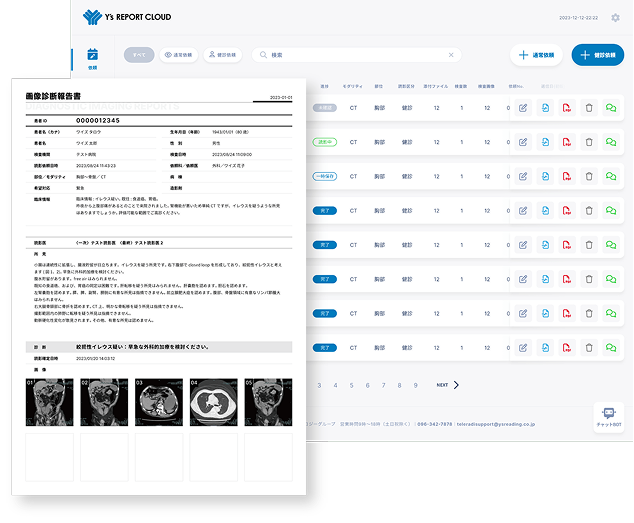Click the 添付ファイル column header

pyautogui.click(x=435, y=86)
